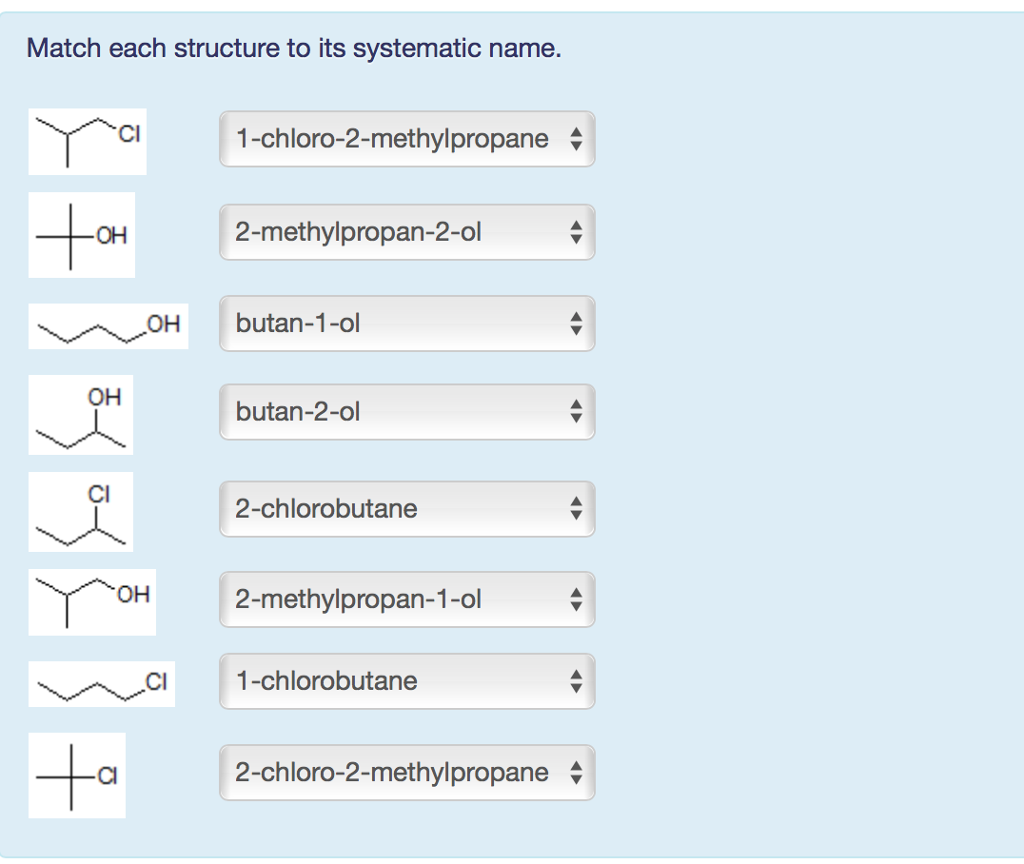
Task: Open the 2-methylpropan-1-ol dropdown
Action: [x=407, y=599]
